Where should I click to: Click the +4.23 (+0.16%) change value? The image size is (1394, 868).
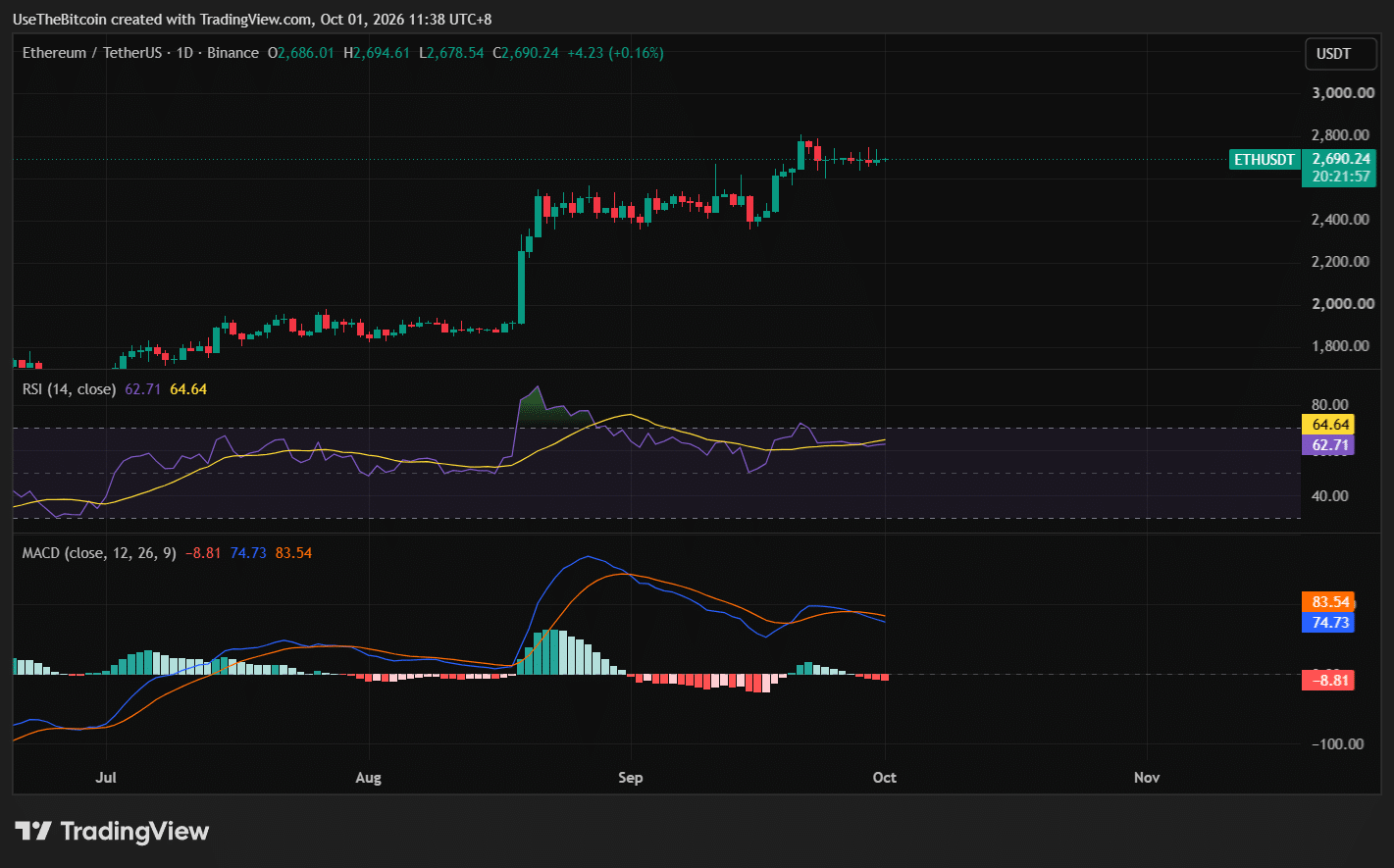point(615,53)
